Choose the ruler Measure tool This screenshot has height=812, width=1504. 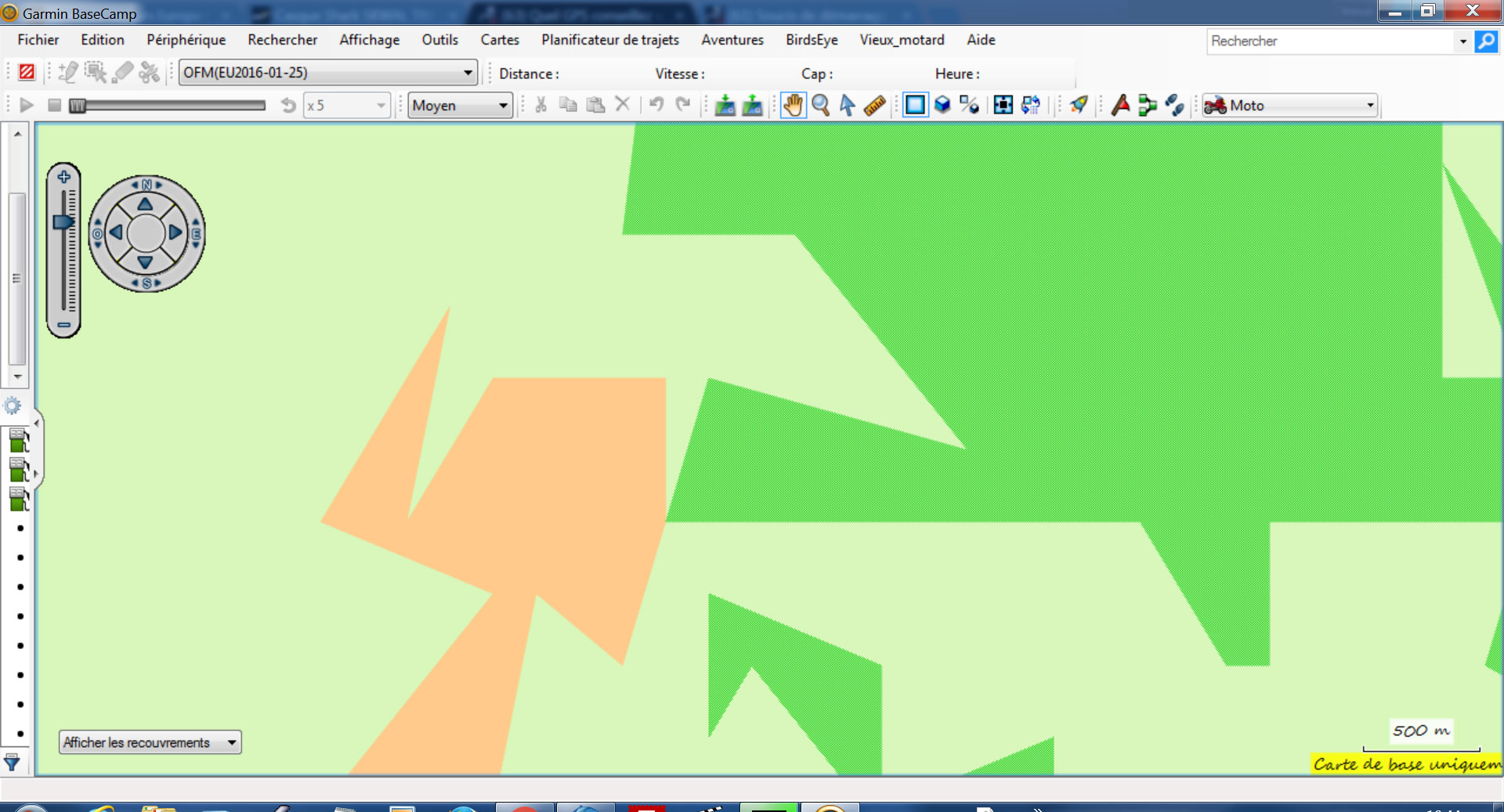pos(874,105)
